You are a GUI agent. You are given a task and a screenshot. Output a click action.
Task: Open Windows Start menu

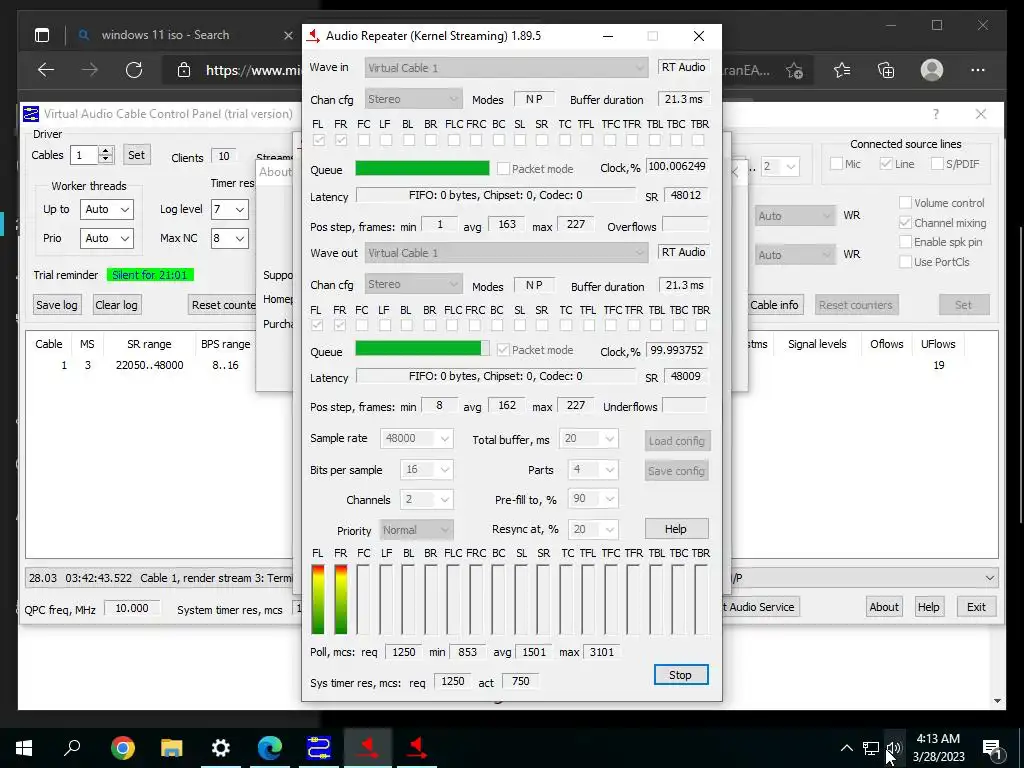pyautogui.click(x=24, y=747)
